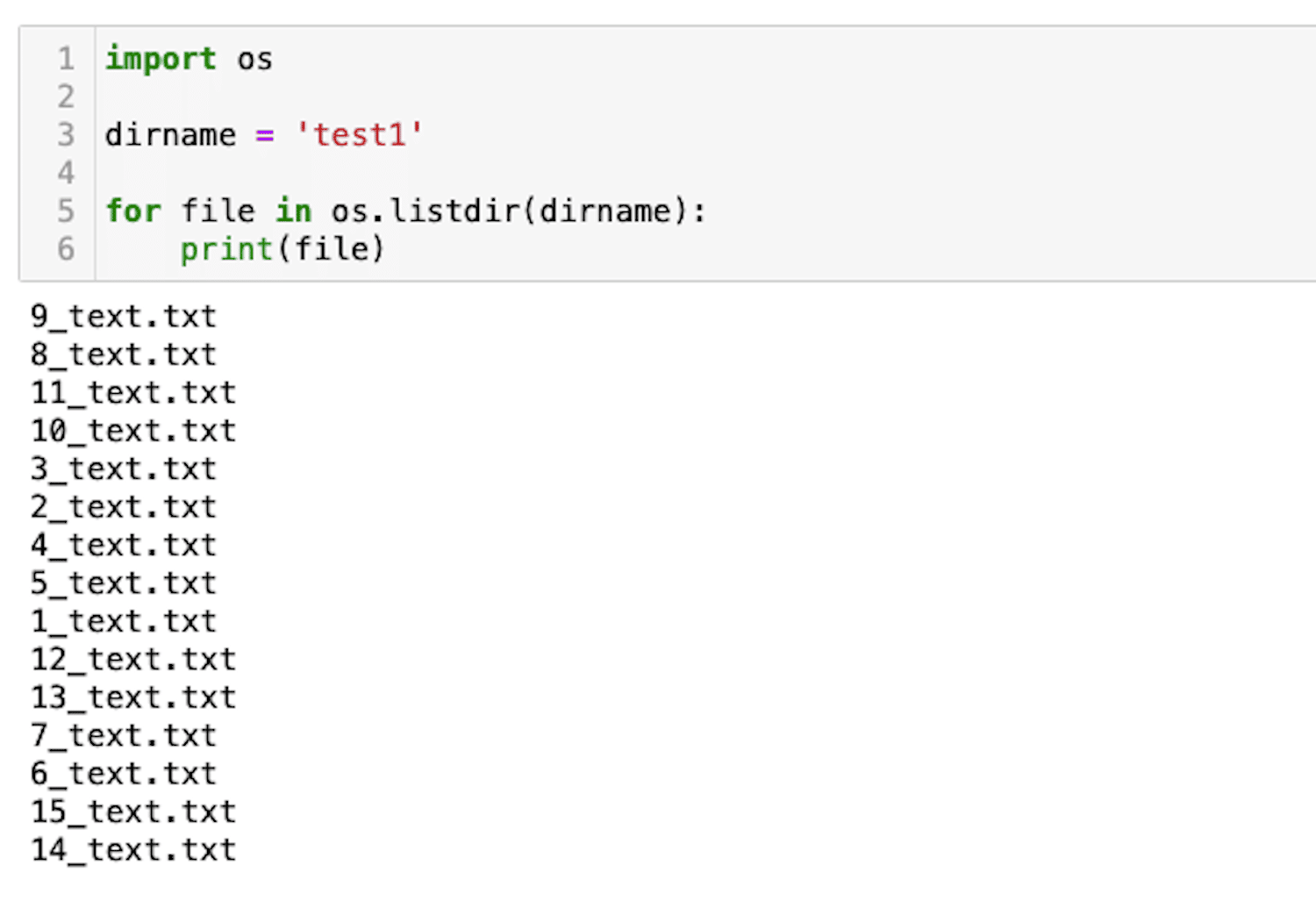Click the 'test1' string literal
This screenshot has height=901, width=1316.
pyautogui.click(x=360, y=134)
